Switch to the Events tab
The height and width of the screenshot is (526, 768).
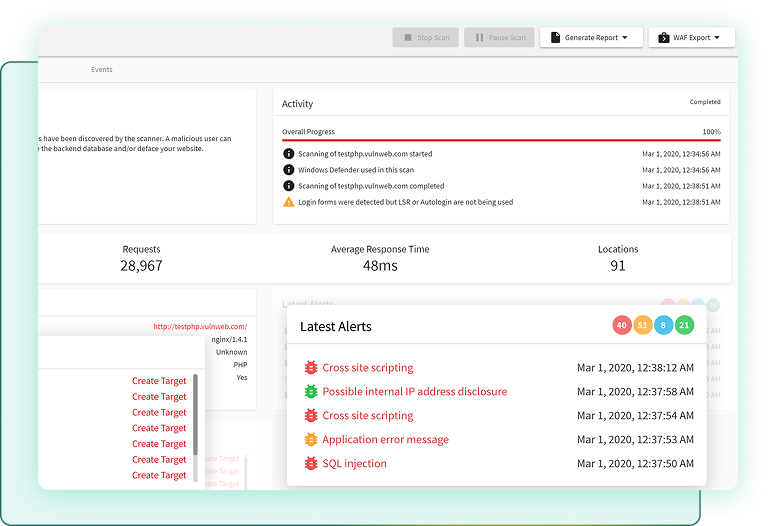click(101, 70)
